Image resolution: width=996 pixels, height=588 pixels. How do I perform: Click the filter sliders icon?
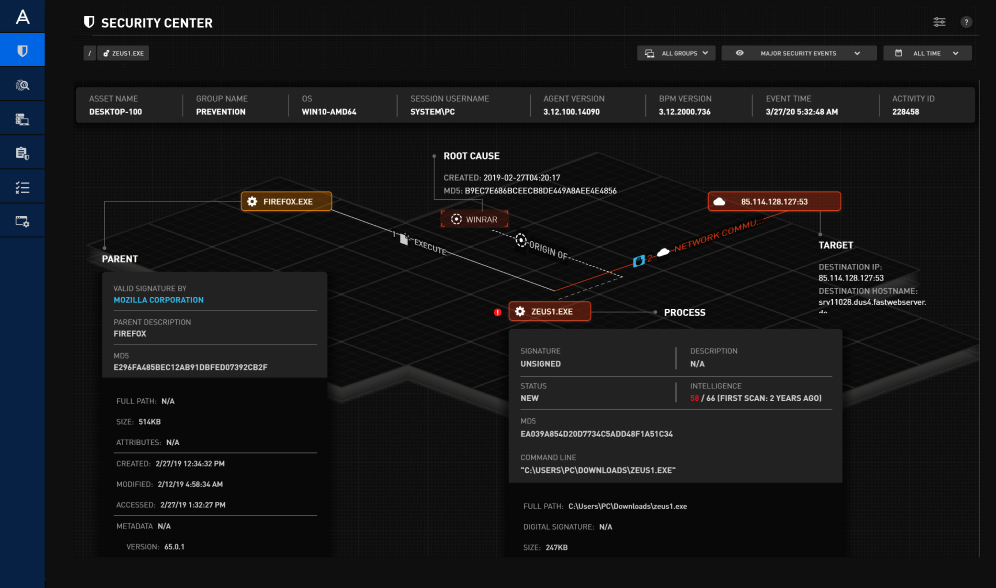939,22
